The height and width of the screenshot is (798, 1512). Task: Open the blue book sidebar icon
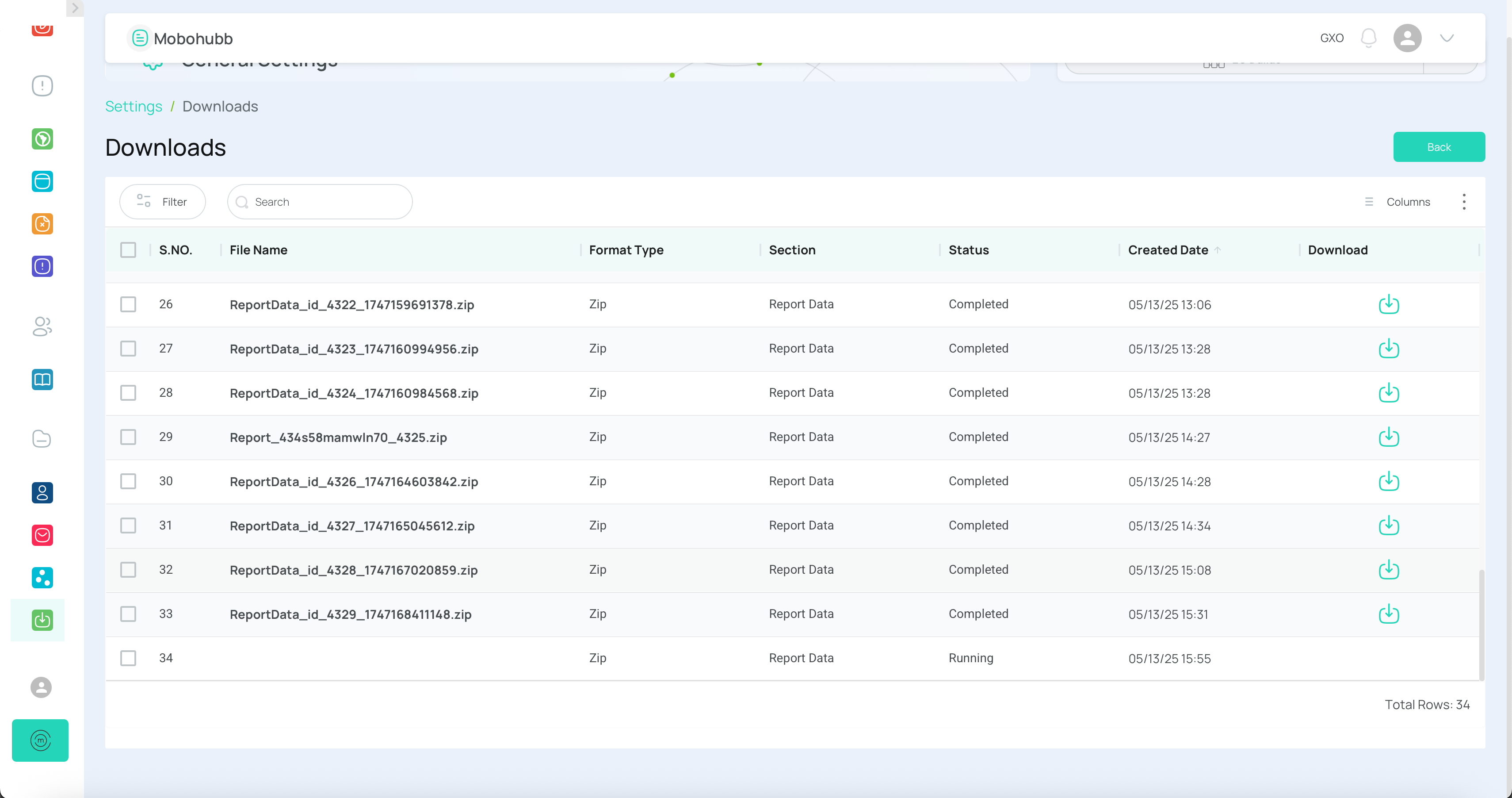coord(42,380)
